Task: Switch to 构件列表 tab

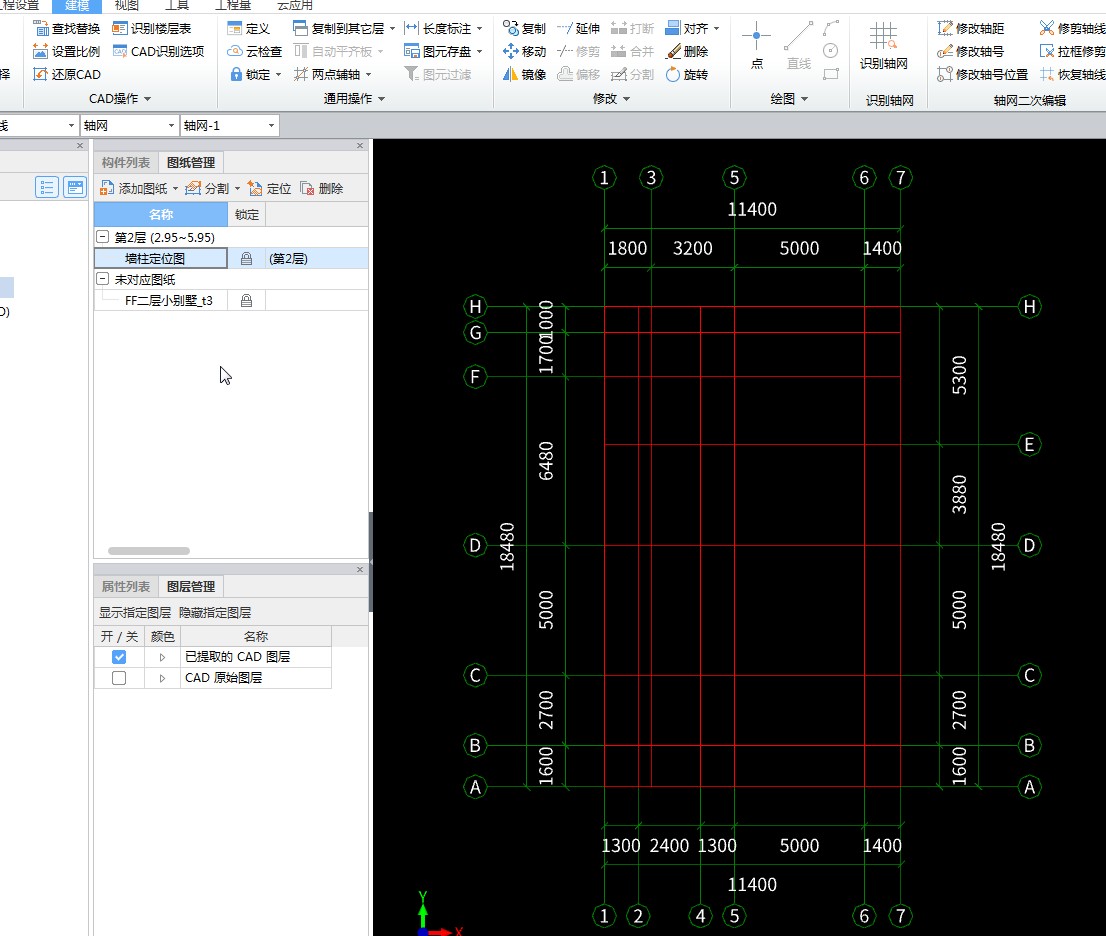Action: click(126, 163)
